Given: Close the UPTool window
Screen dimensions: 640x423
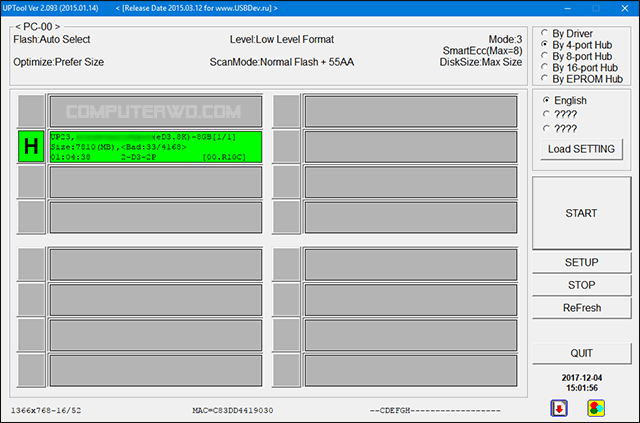Looking at the screenshot, I should tap(624, 8).
